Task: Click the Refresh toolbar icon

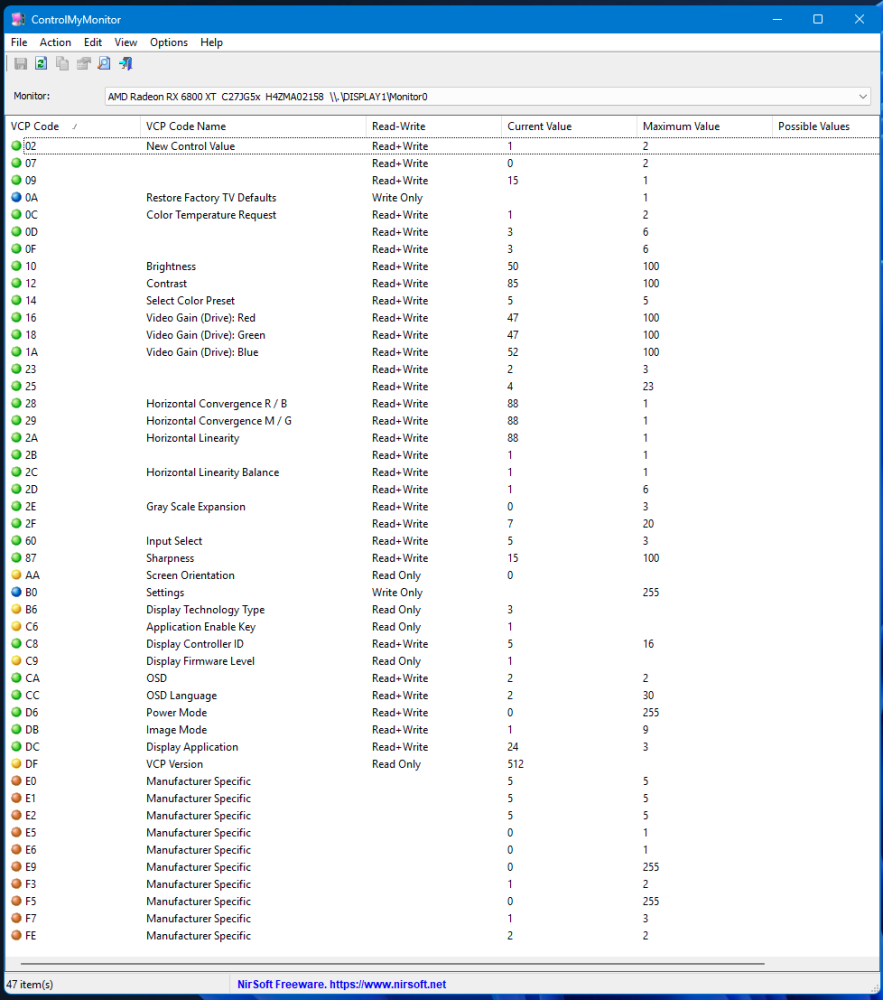Action: pos(41,64)
